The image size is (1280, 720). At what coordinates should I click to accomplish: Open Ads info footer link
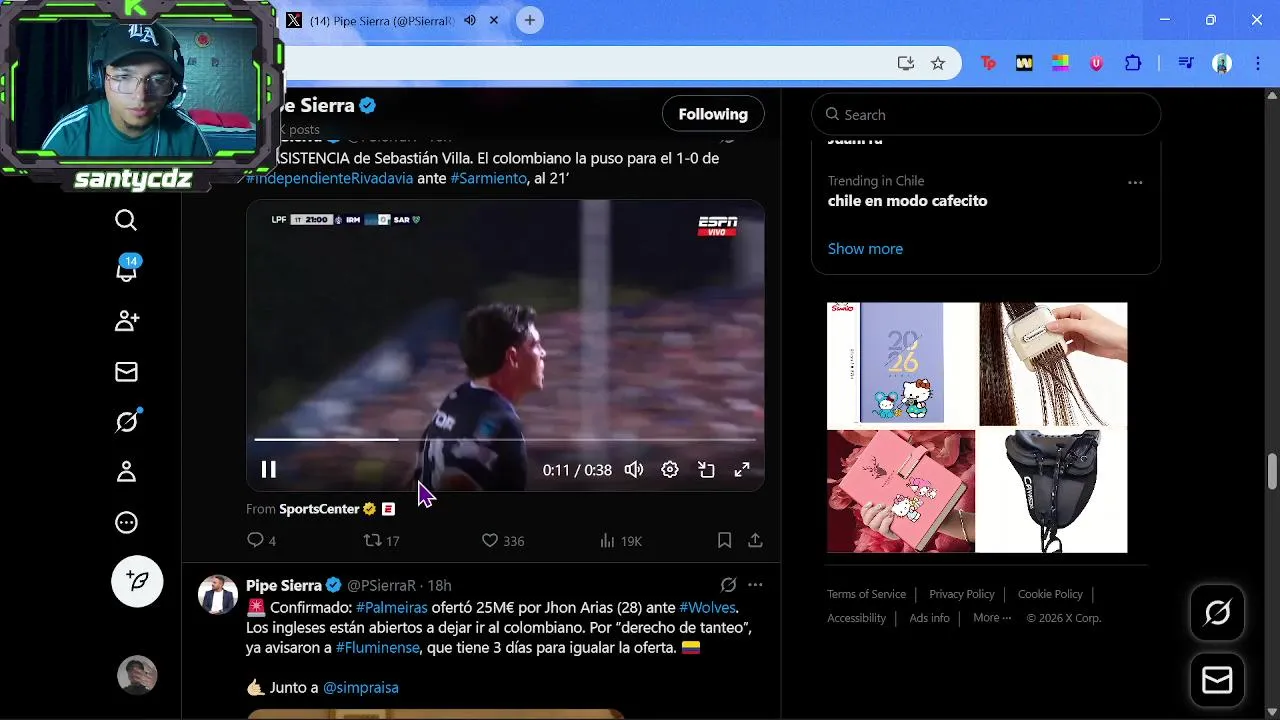coord(929,618)
